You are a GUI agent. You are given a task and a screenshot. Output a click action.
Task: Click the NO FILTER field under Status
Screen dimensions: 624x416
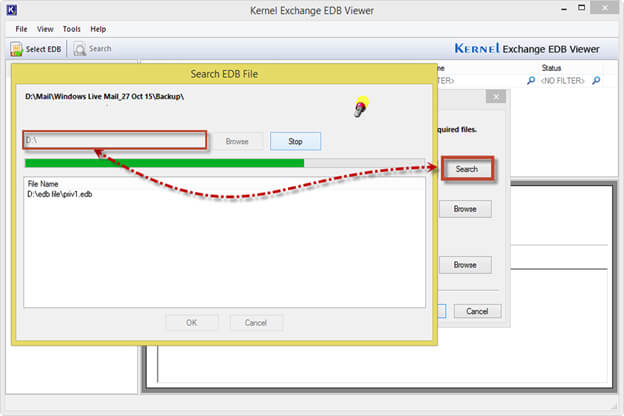562,81
